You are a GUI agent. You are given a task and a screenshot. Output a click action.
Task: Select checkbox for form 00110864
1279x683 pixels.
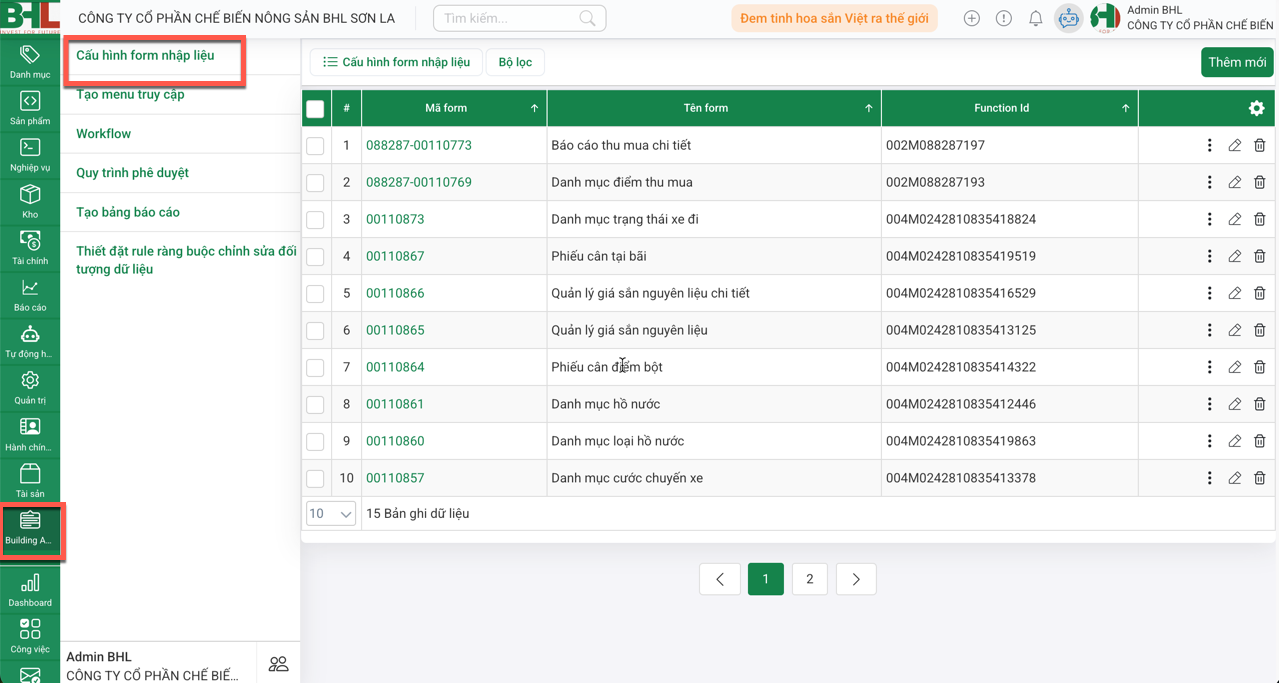(x=315, y=367)
